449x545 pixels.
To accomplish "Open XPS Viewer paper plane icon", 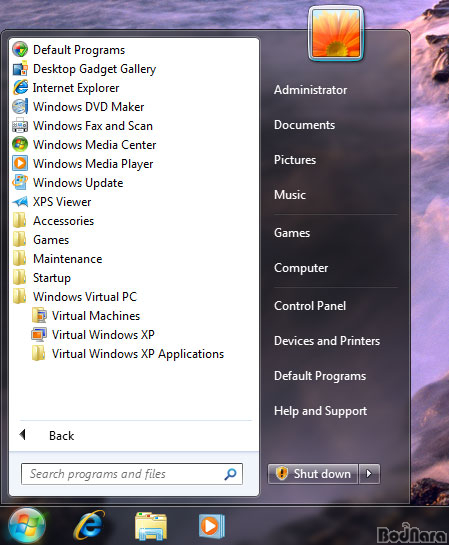I will click(x=20, y=202).
